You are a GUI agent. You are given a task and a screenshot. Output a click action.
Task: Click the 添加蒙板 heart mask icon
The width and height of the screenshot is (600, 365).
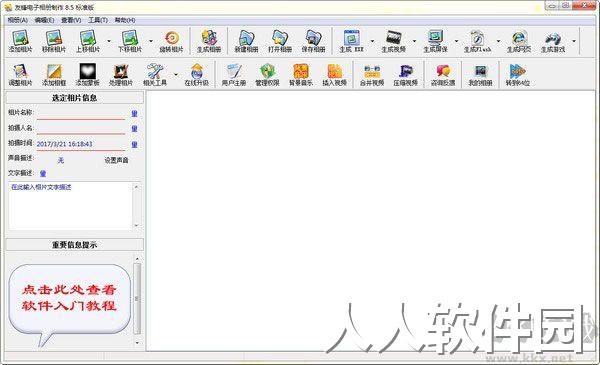[x=87, y=74]
